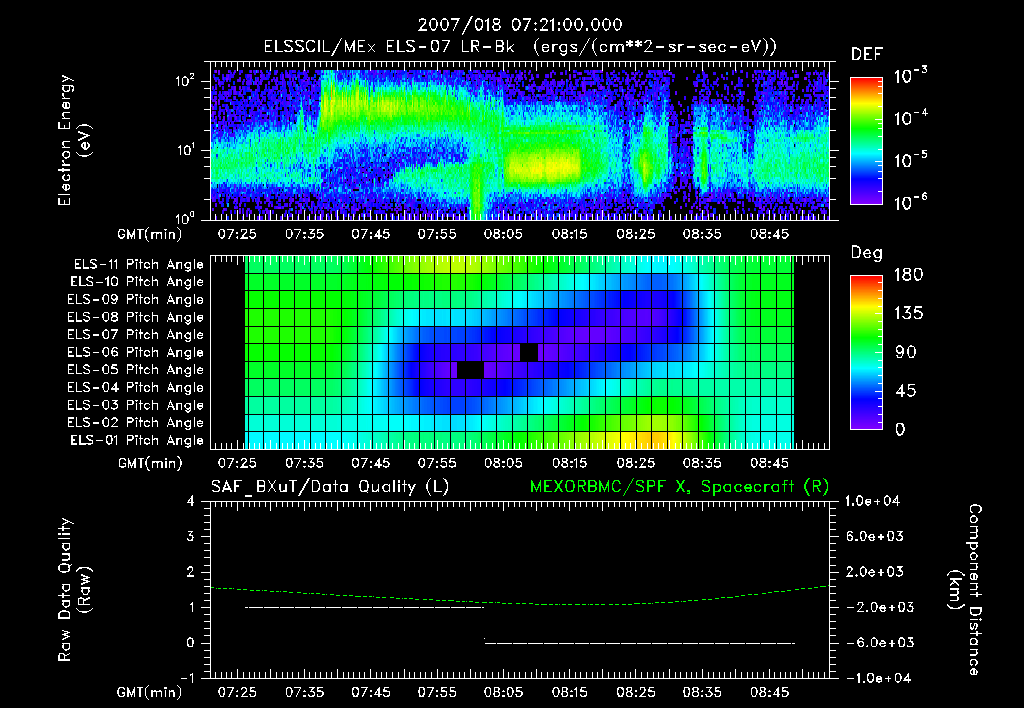Click the 4 tick on the data quality axis
The image size is (1024, 708).
(191, 501)
